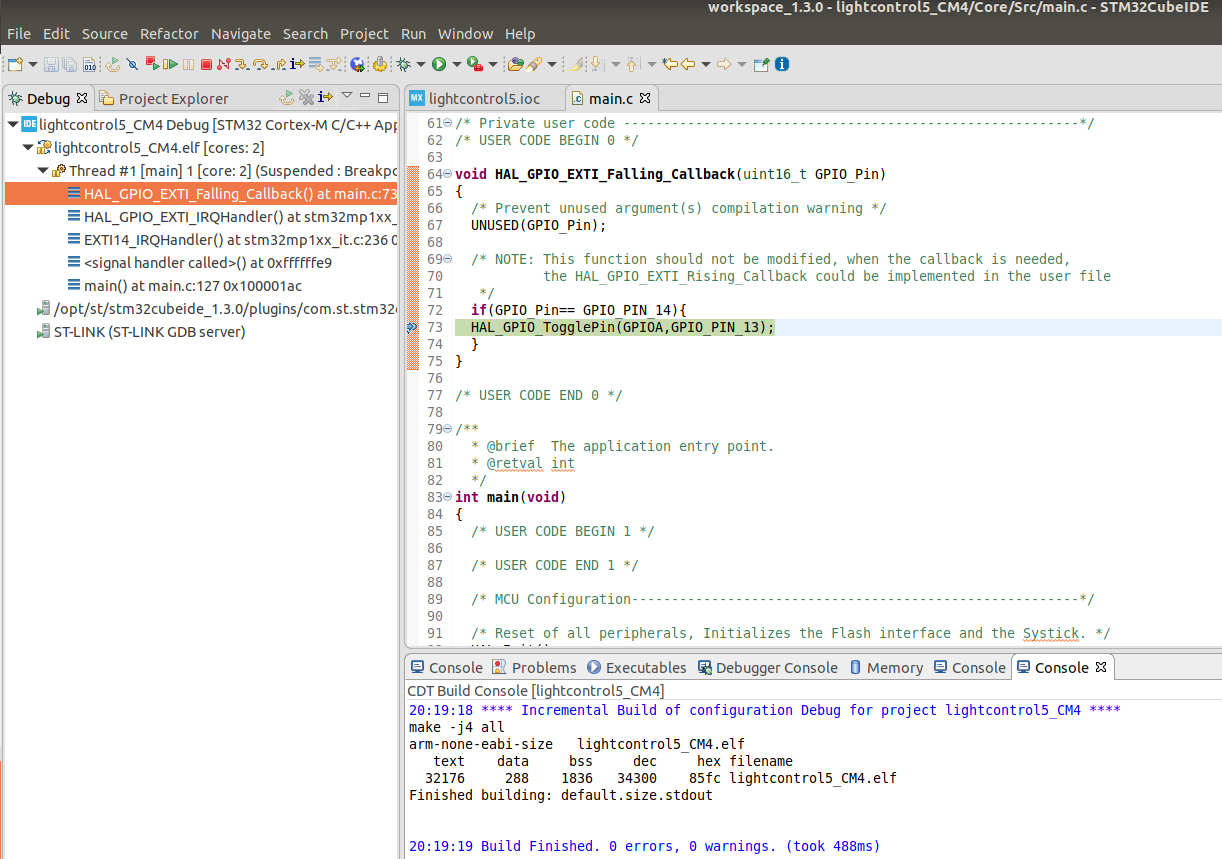Open the Debugger Console tab
This screenshot has width=1222, height=859.
pyautogui.click(x=767, y=667)
